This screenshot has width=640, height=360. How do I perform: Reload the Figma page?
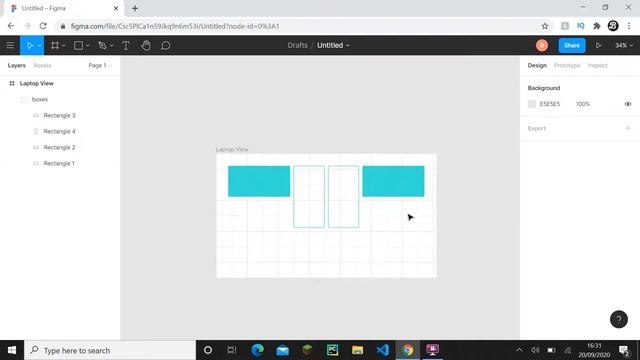pos(43,26)
